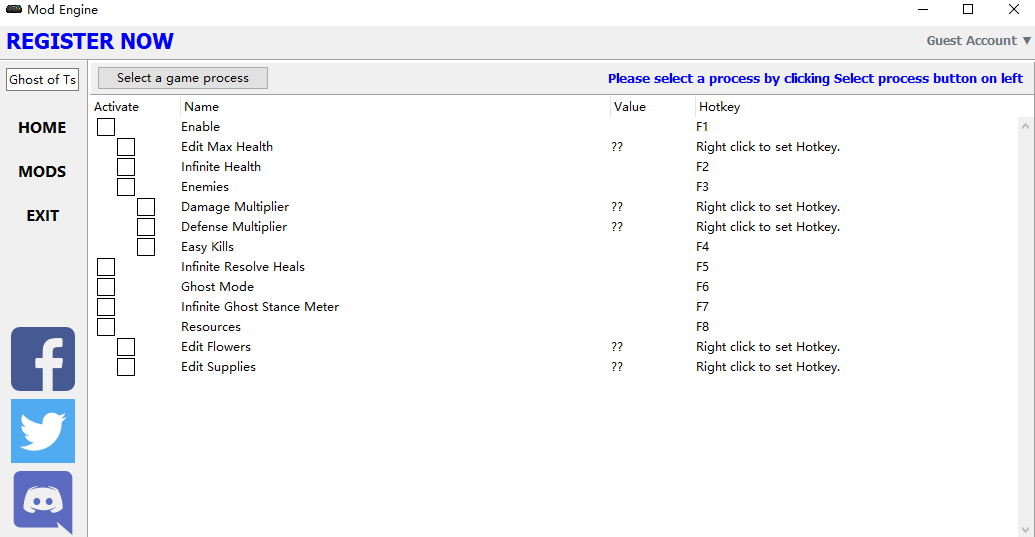The height and width of the screenshot is (537, 1035).
Task: Click Select a game process button
Action: click(x=183, y=78)
